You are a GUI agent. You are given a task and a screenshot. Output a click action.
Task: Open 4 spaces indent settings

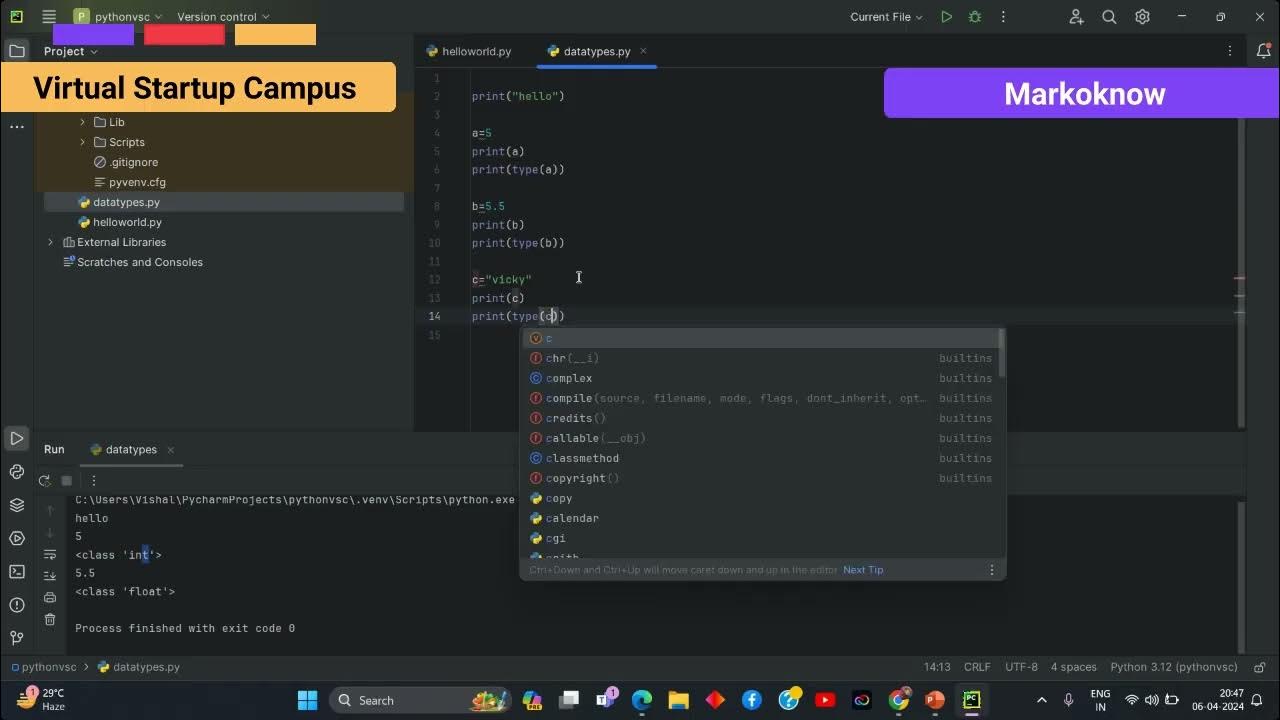[x=1074, y=667]
